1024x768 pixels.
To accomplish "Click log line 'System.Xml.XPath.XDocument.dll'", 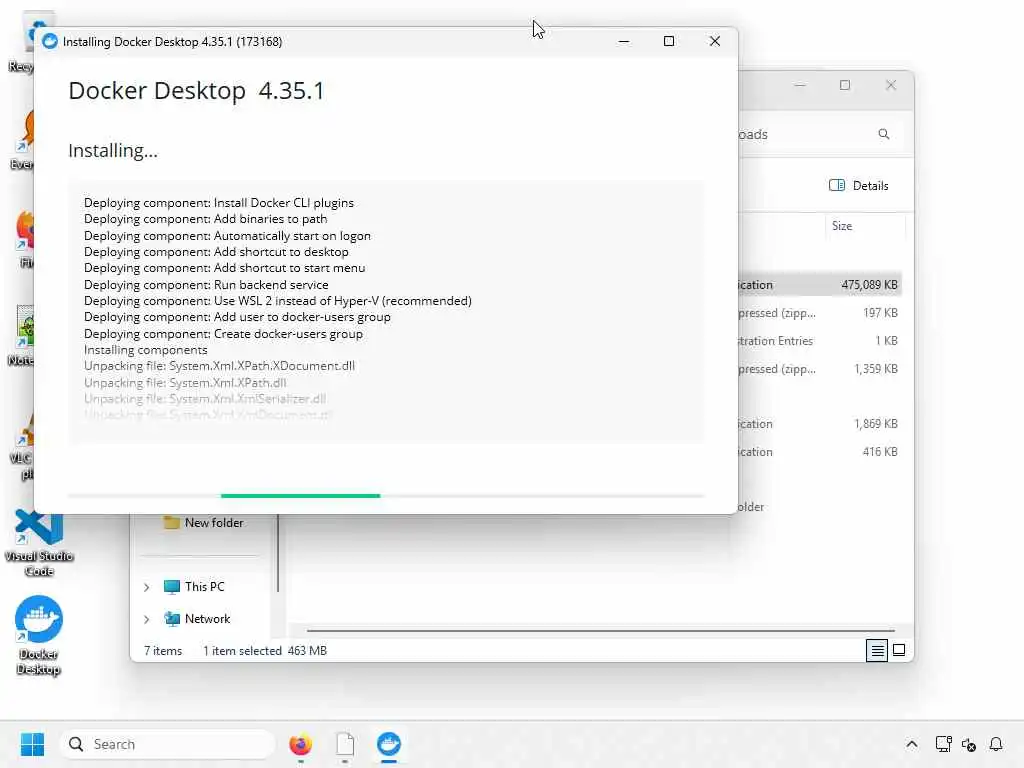I will (x=219, y=366).
